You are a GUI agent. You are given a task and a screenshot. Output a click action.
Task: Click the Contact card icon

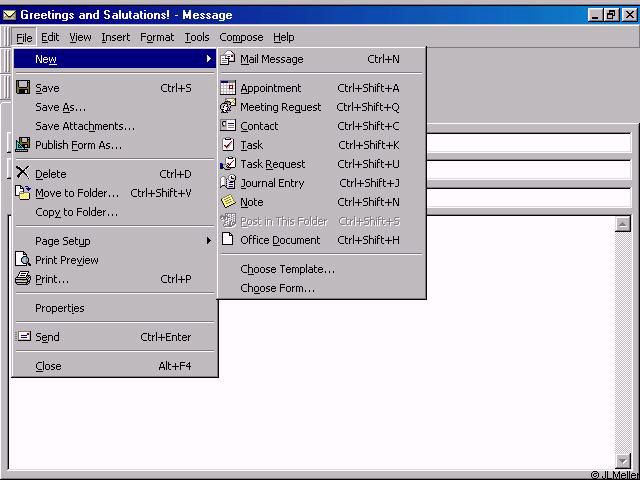[x=228, y=126]
